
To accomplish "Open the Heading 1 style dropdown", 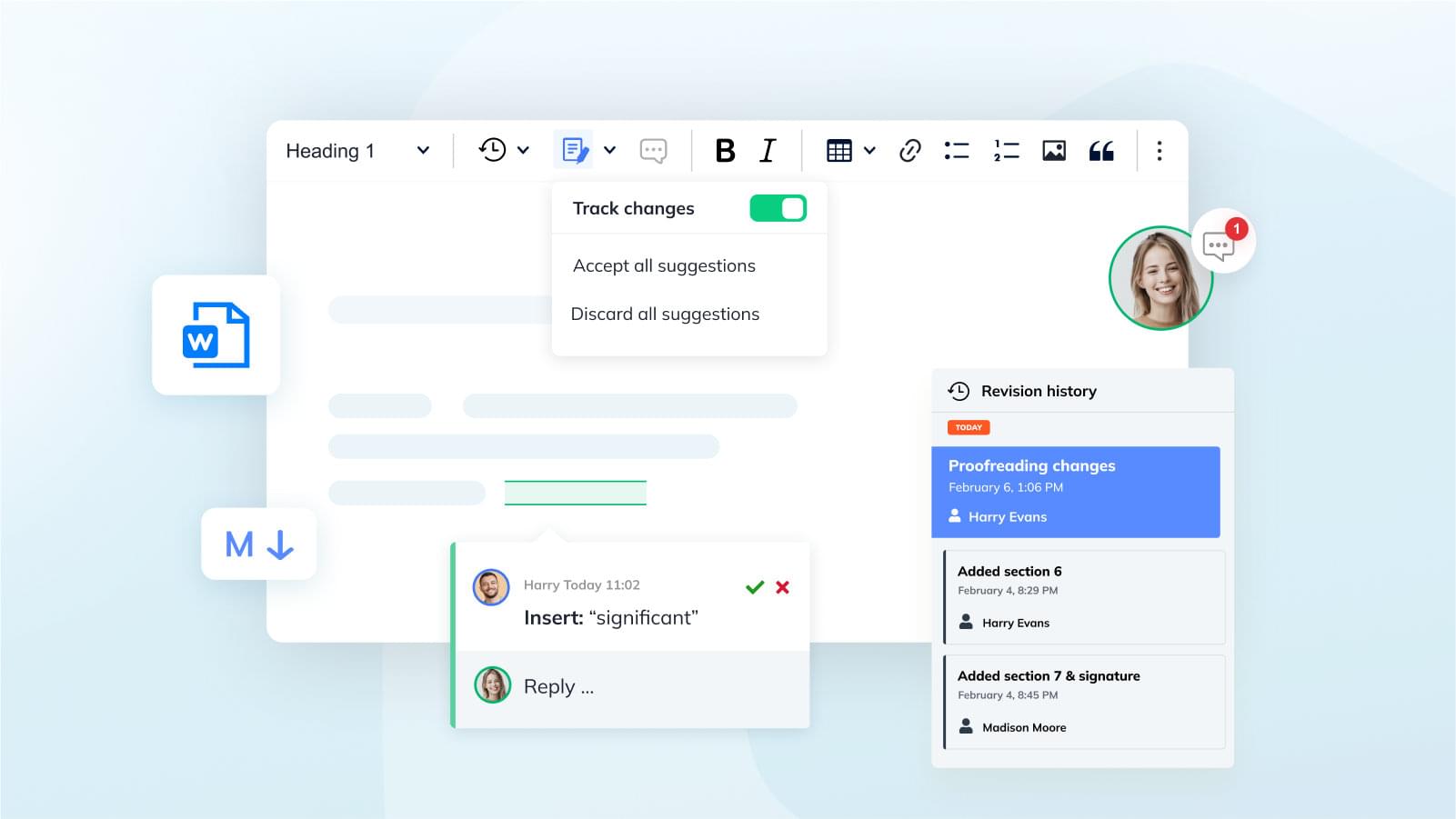I will click(357, 151).
